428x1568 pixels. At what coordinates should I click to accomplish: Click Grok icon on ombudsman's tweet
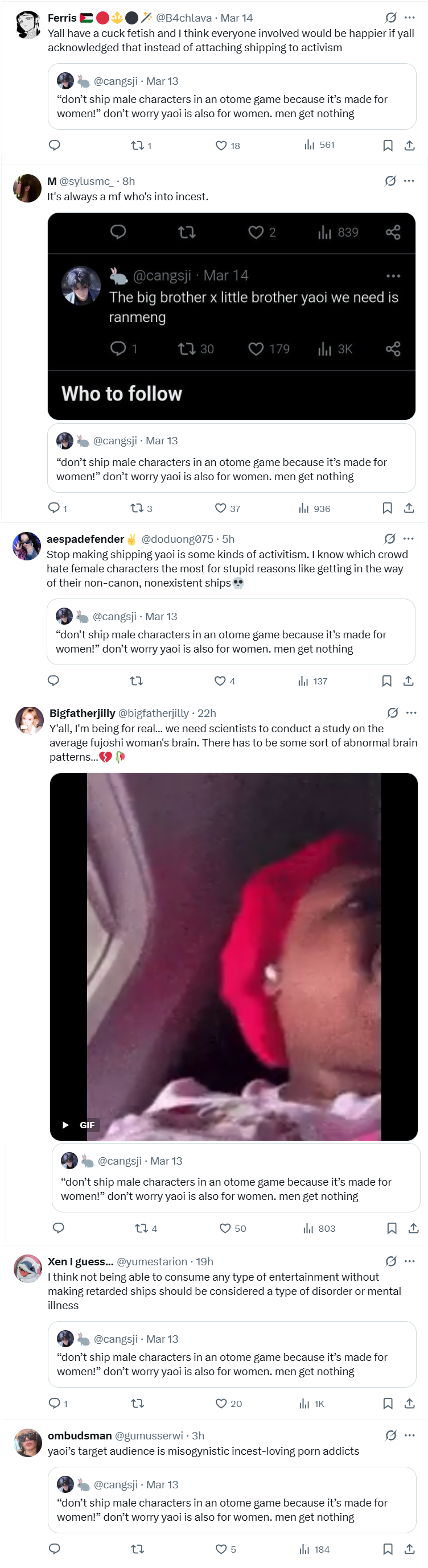[391, 1435]
